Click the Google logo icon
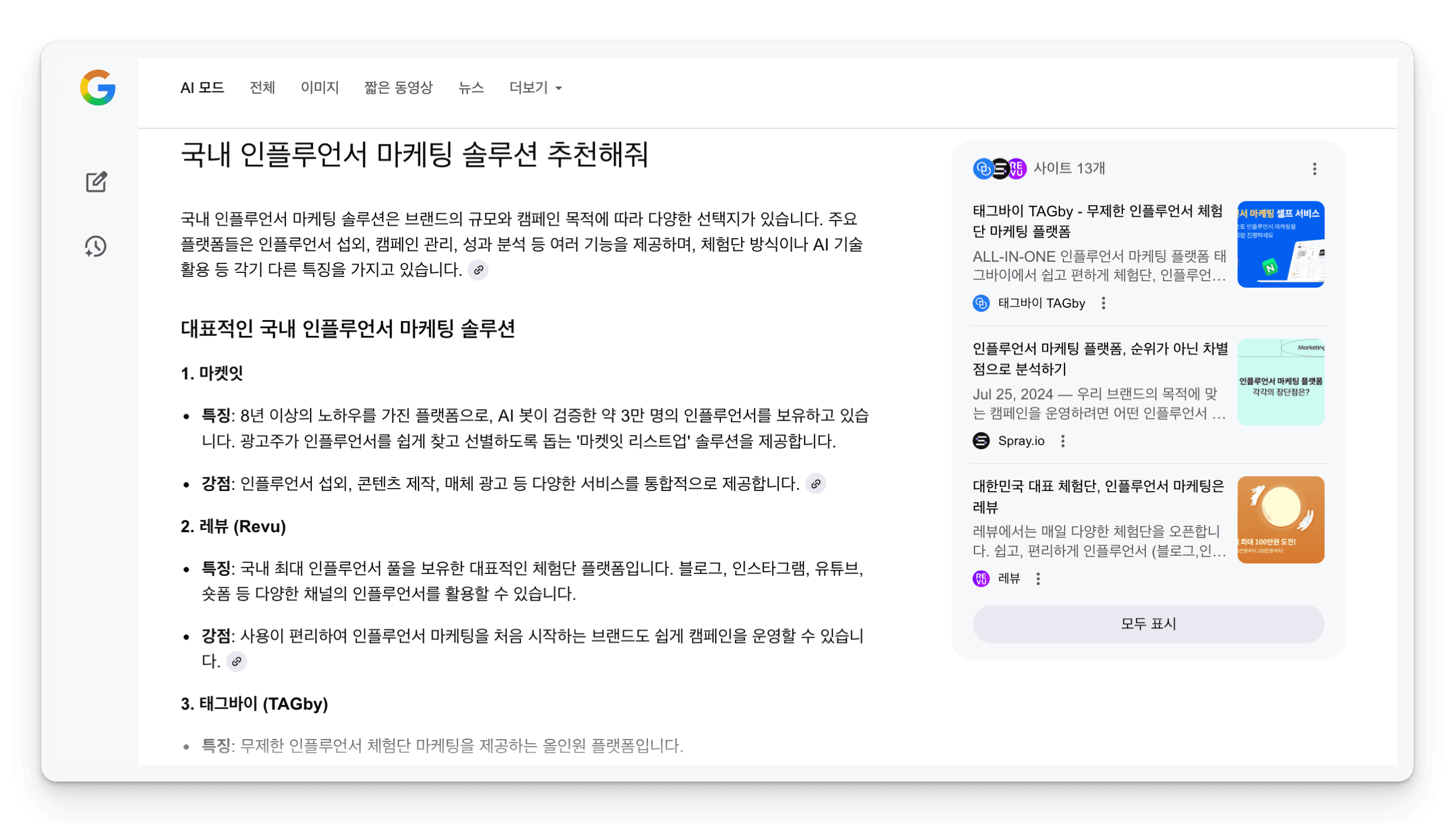The height and width of the screenshot is (824, 1456). click(x=98, y=88)
